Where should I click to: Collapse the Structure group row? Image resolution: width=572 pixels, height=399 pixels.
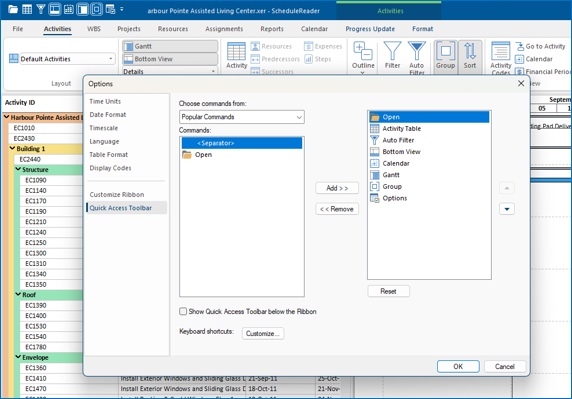point(18,169)
